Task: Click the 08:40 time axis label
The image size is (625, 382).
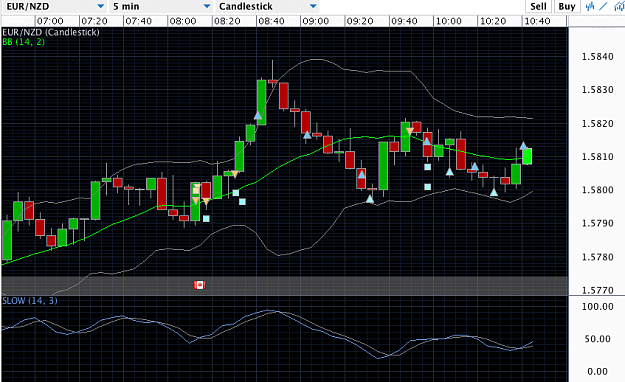Action: coord(271,21)
